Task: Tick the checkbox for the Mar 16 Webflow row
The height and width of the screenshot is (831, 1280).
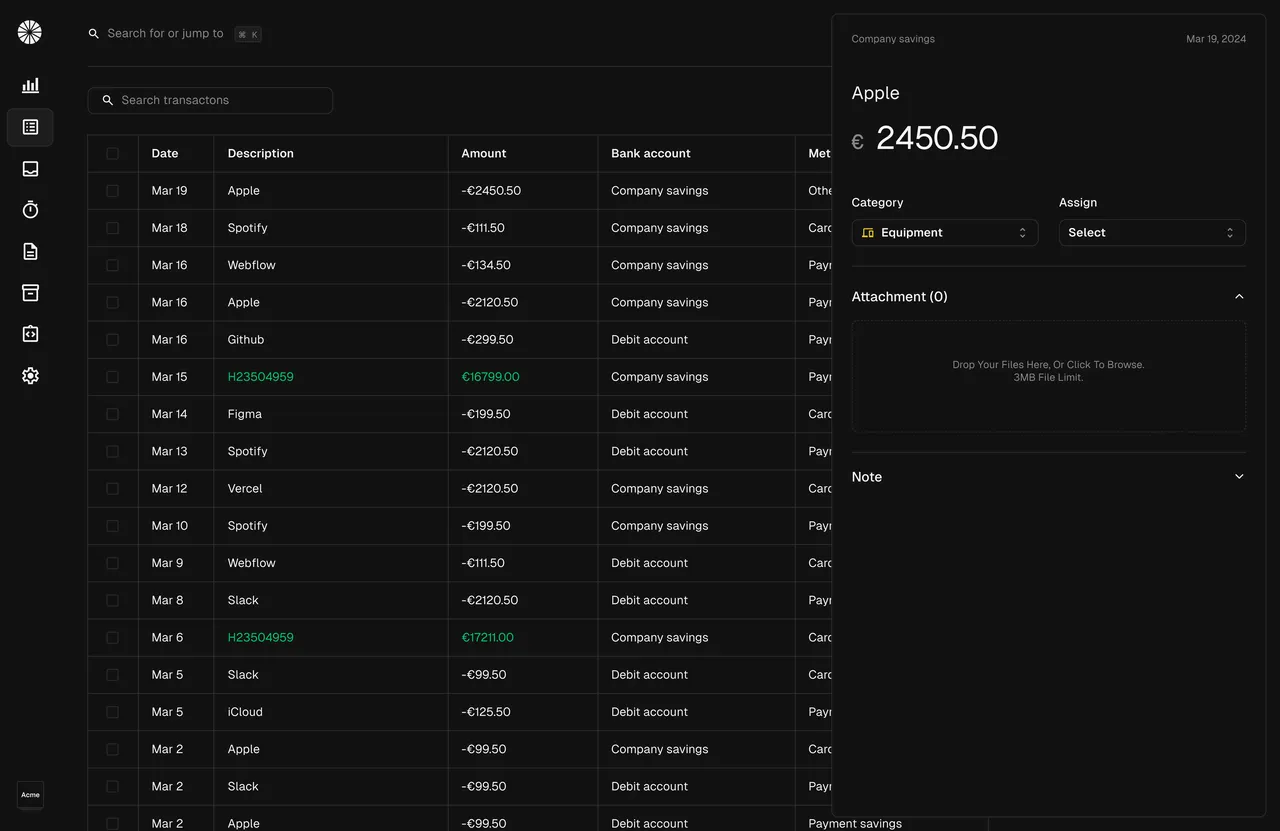Action: (x=112, y=265)
